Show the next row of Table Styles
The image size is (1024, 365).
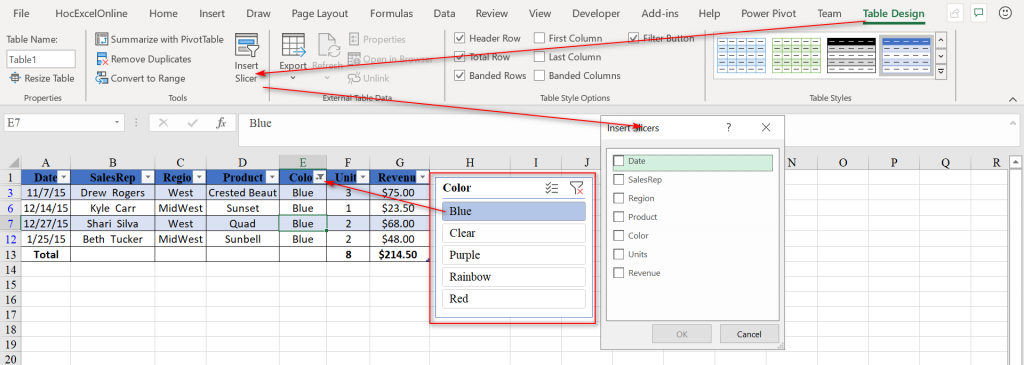(941, 56)
